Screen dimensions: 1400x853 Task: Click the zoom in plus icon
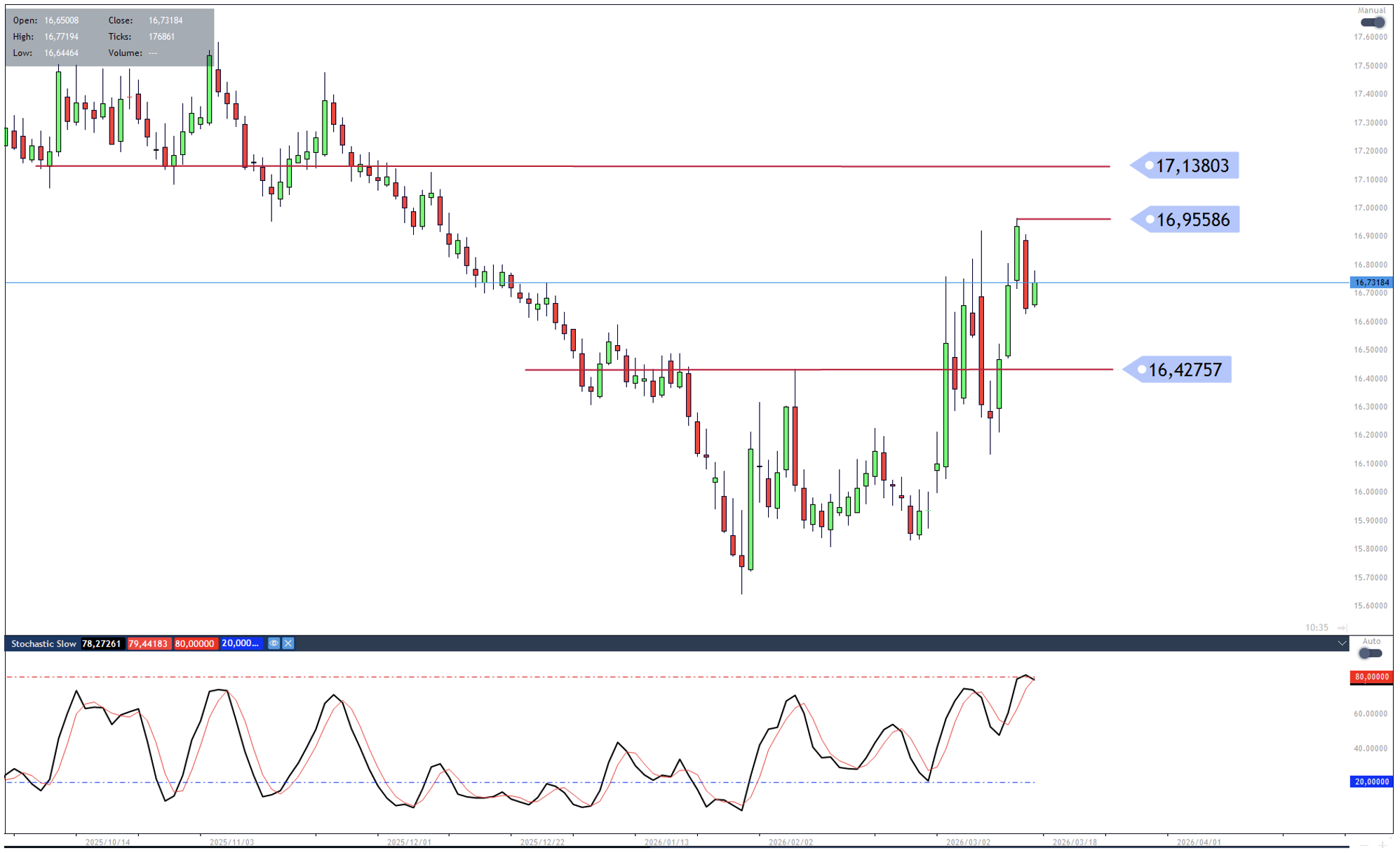click(x=1382, y=845)
